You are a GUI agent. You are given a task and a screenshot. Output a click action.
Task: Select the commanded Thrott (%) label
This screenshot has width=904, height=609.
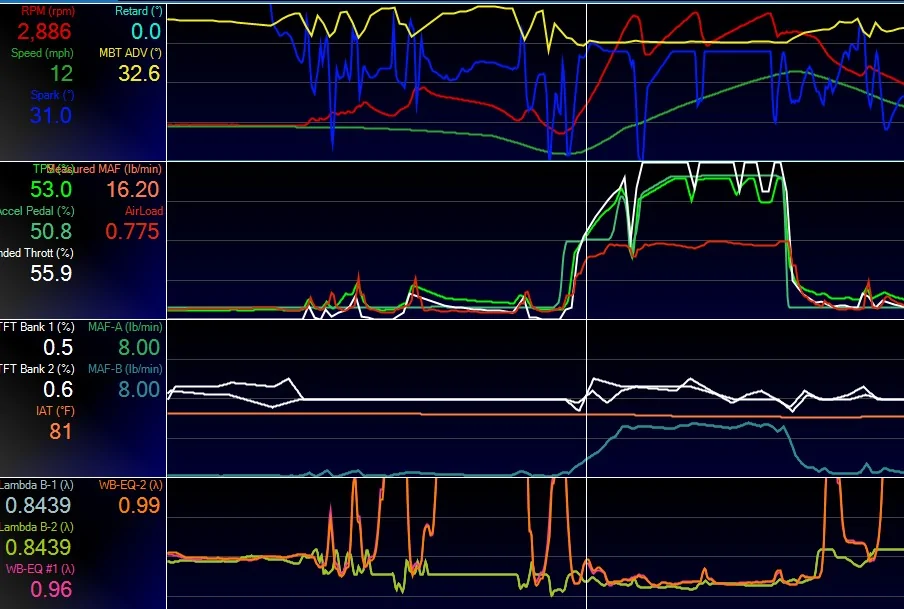pyautogui.click(x=37, y=253)
